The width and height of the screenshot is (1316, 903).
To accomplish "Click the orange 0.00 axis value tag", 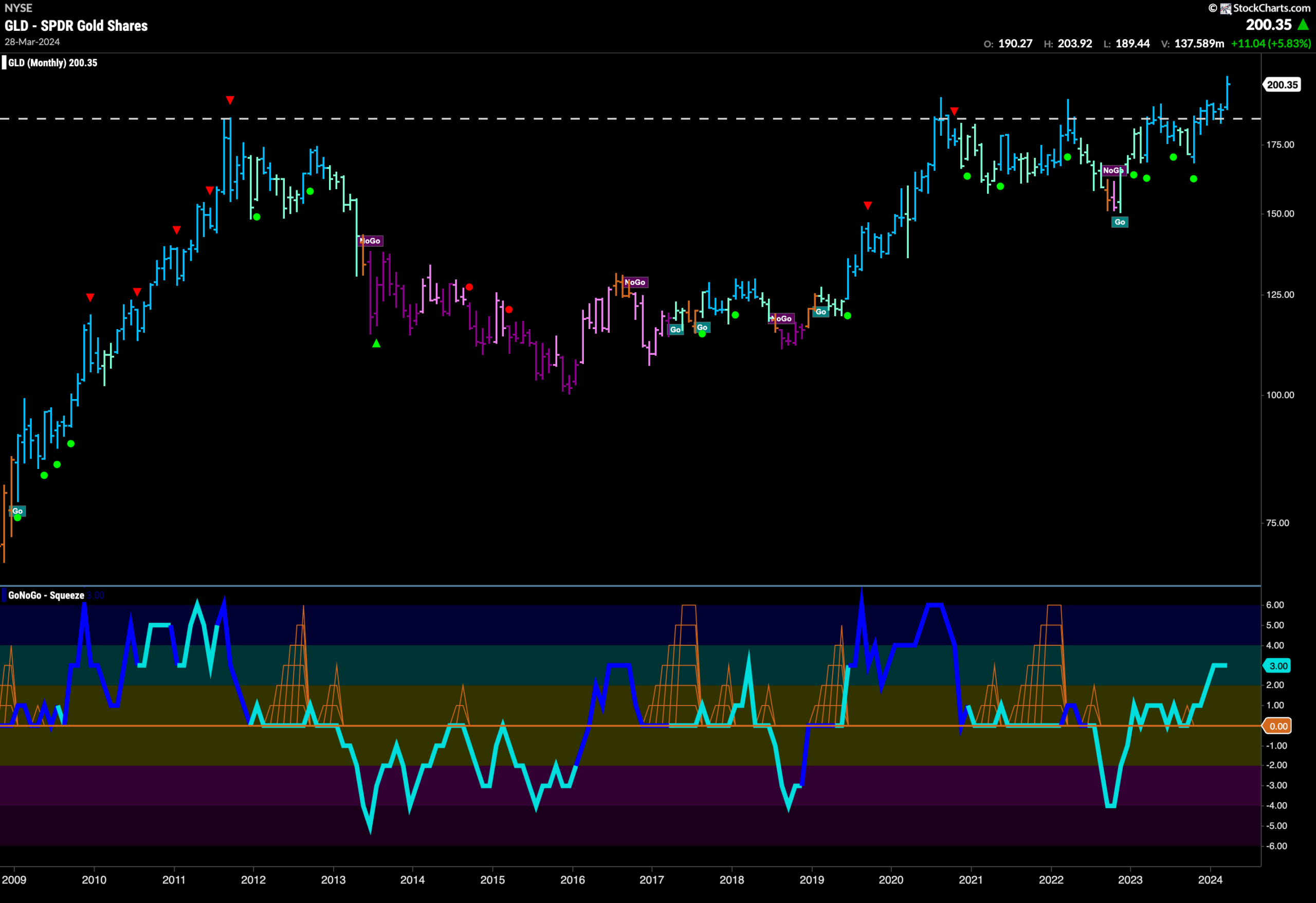I will click(1278, 726).
